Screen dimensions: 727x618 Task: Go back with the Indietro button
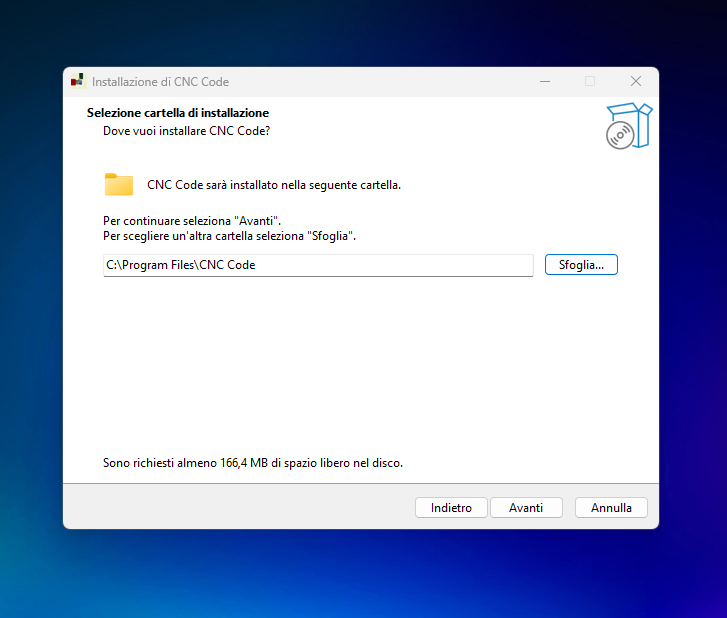tap(451, 508)
